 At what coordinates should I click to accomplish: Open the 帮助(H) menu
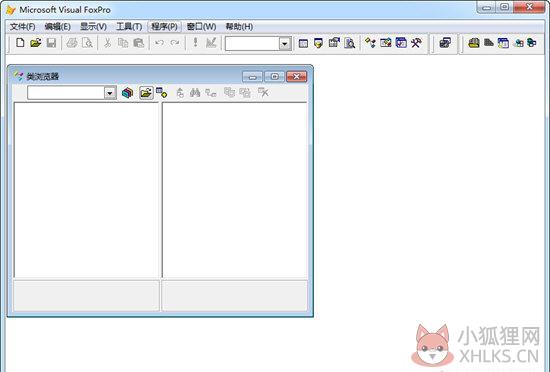coord(239,27)
